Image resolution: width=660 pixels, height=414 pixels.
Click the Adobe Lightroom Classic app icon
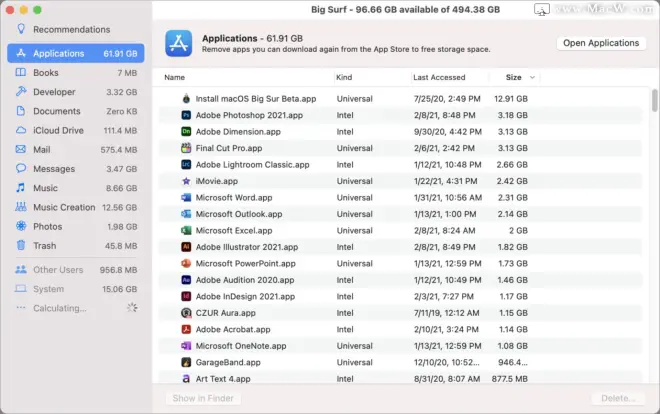coord(186,165)
